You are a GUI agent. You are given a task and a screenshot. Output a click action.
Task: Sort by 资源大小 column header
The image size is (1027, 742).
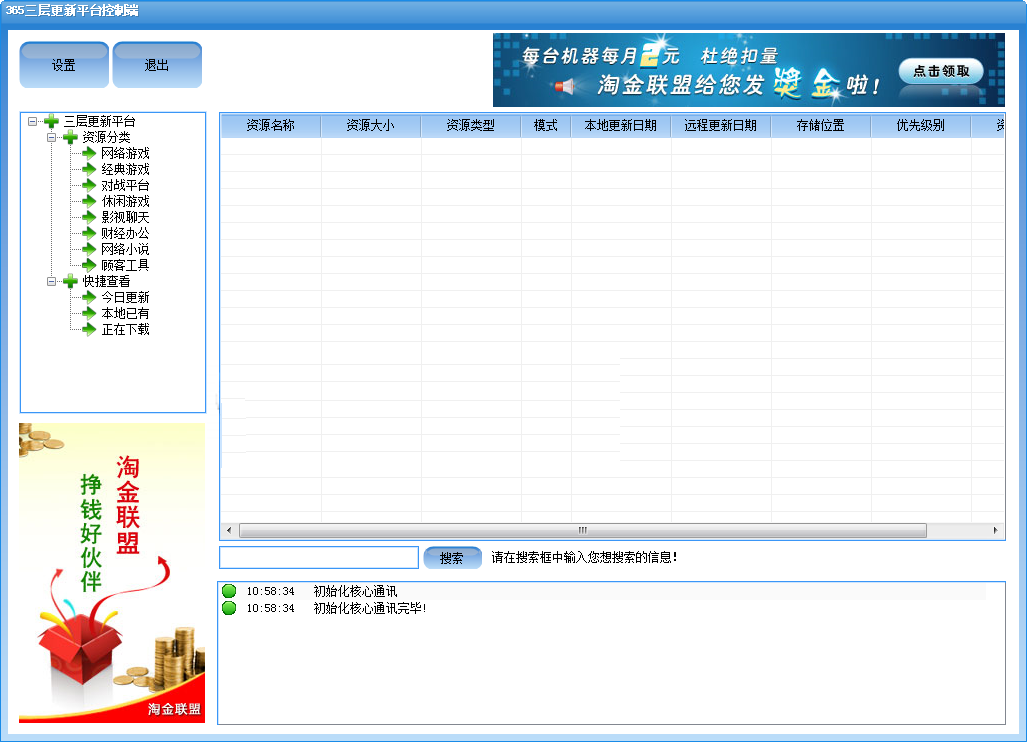tap(371, 126)
